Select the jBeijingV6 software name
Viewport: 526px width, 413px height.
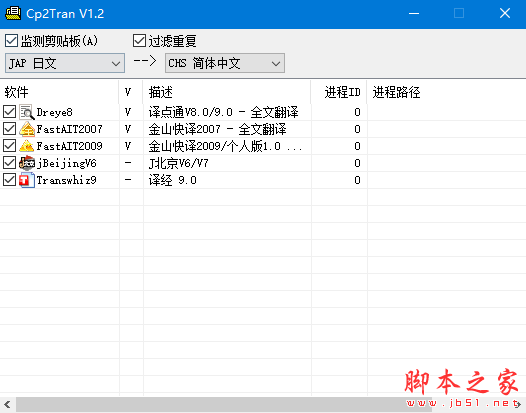tap(66, 163)
